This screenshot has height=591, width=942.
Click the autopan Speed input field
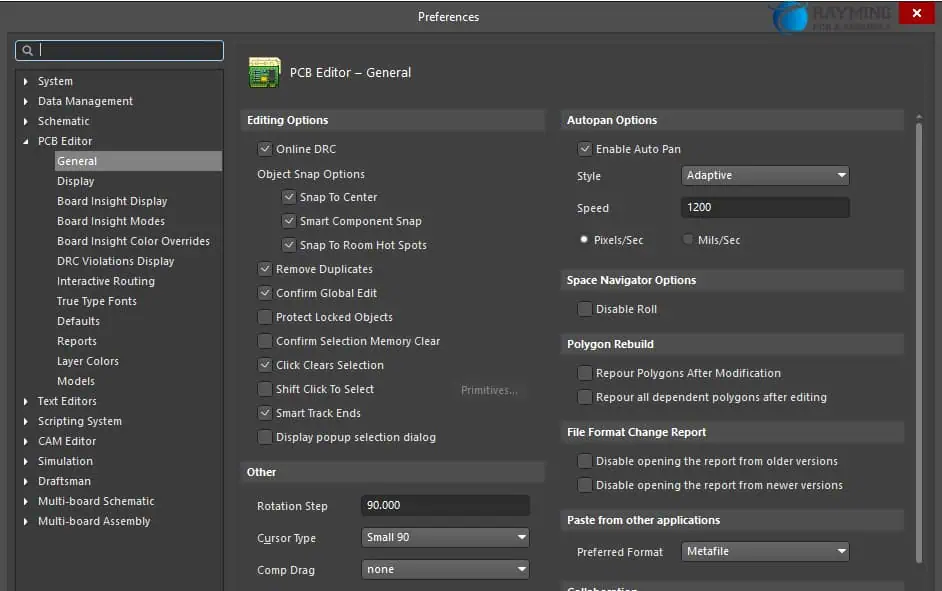click(765, 208)
